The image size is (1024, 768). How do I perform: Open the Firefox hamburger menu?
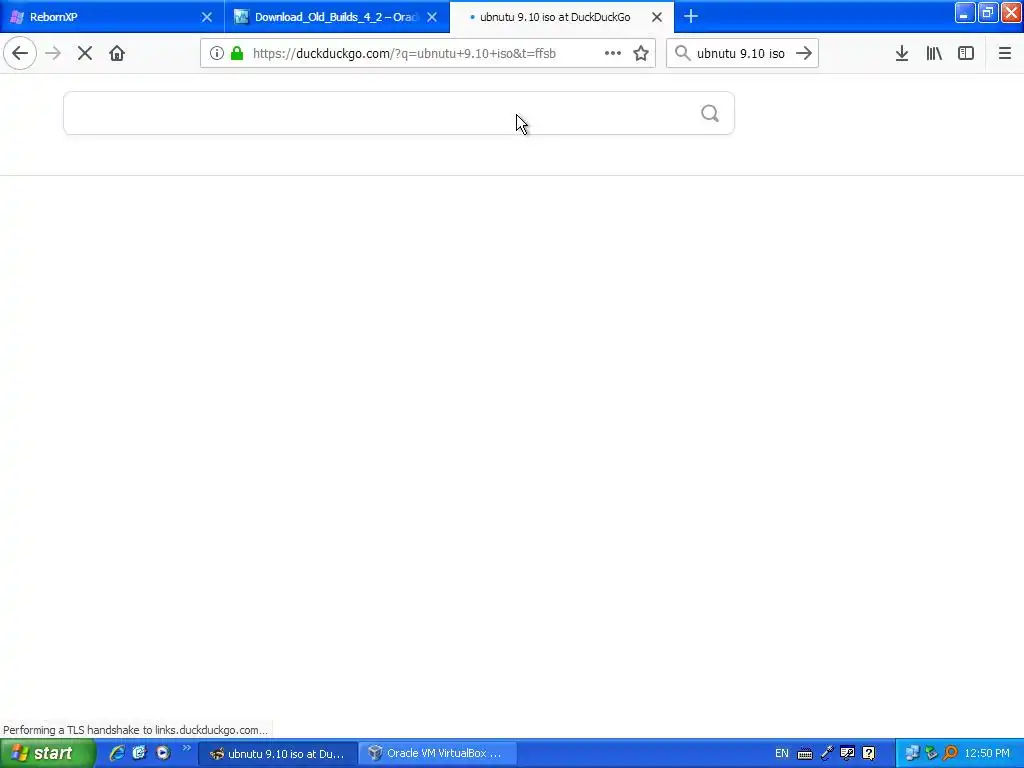pos(1005,54)
